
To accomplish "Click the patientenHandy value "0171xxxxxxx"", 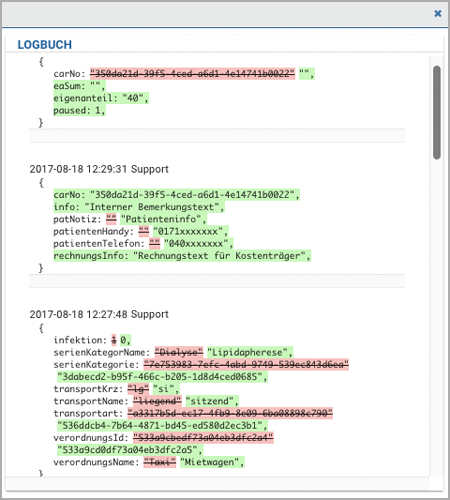I will point(190,231).
